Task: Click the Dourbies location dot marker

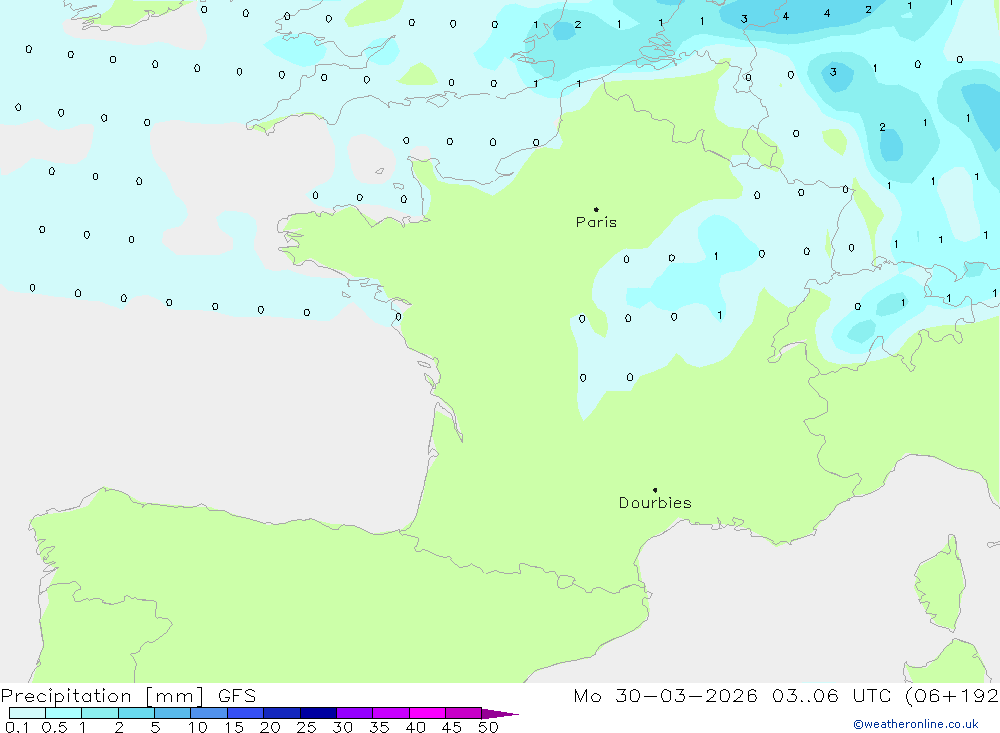Action: pyautogui.click(x=655, y=490)
